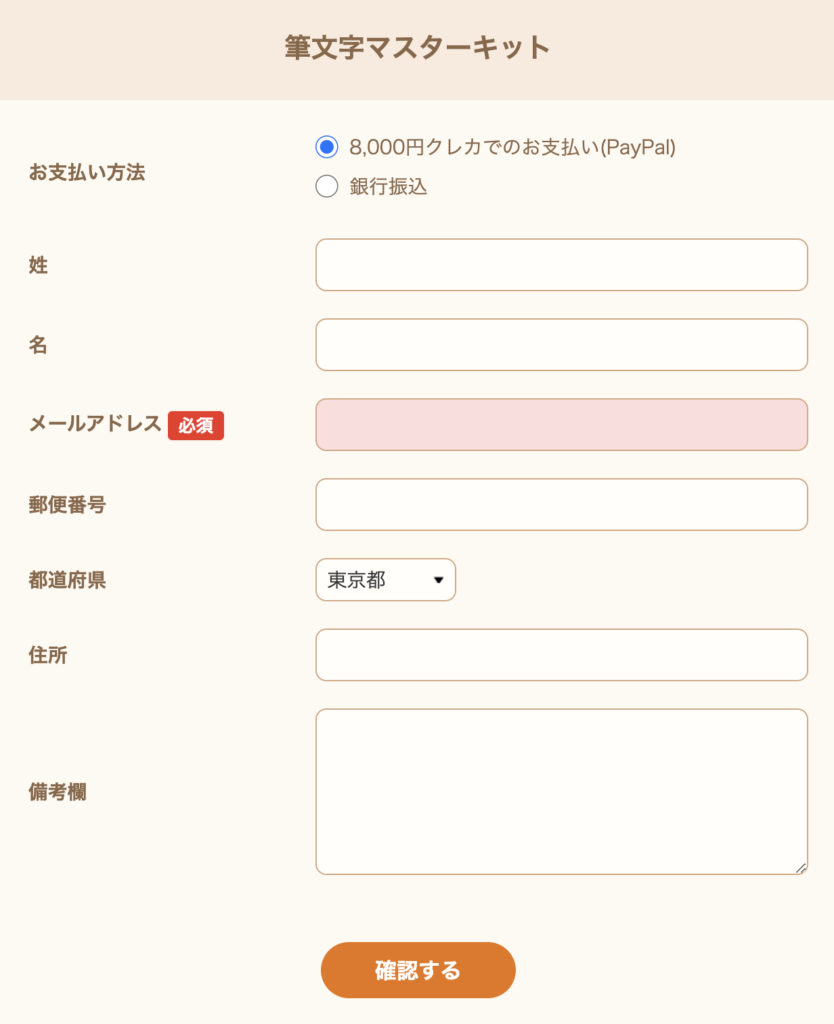Click the お支払い方法 label
Image resolution: width=834 pixels, height=1024 pixels.
point(87,172)
